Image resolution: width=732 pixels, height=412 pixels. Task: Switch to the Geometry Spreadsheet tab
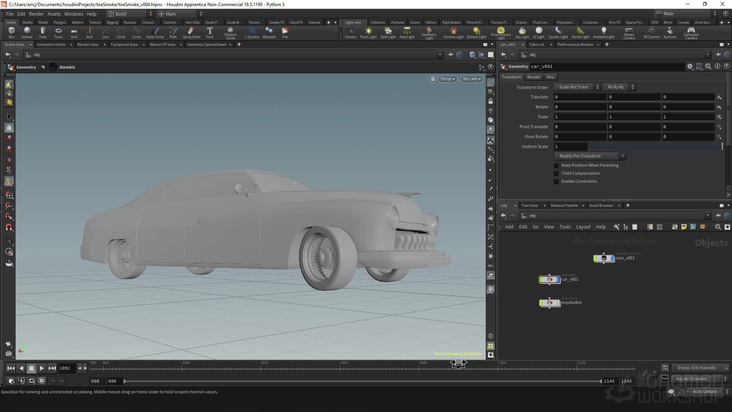coord(207,44)
